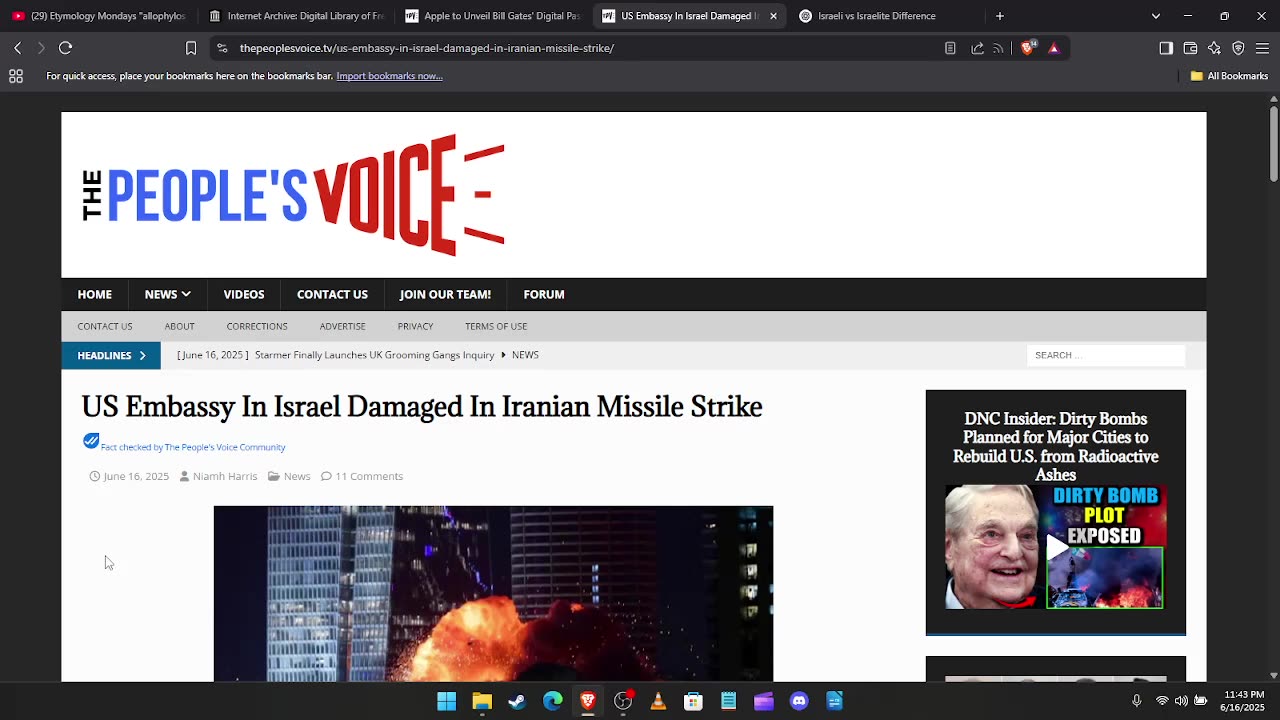Toggle the browser sidebar panel icon
Screen dimensions: 1280x720
[x=1166, y=48]
